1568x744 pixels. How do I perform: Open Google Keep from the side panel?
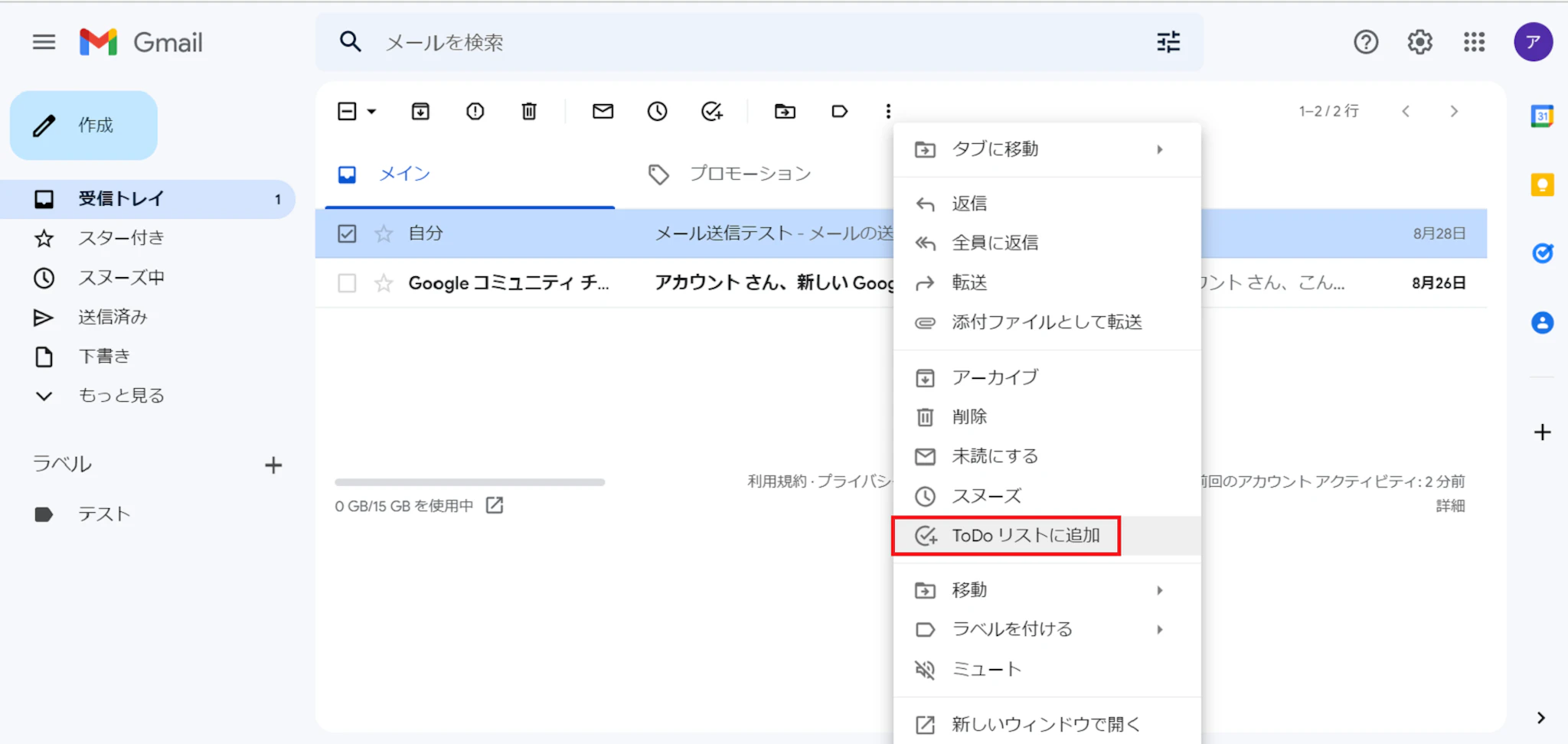coord(1541,185)
